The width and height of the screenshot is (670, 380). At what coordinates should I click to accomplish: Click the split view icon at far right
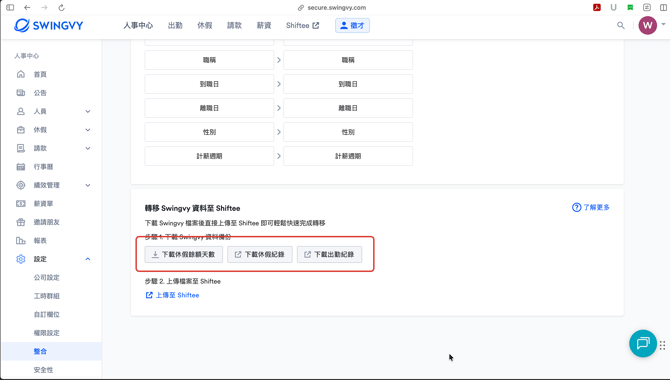664,7
